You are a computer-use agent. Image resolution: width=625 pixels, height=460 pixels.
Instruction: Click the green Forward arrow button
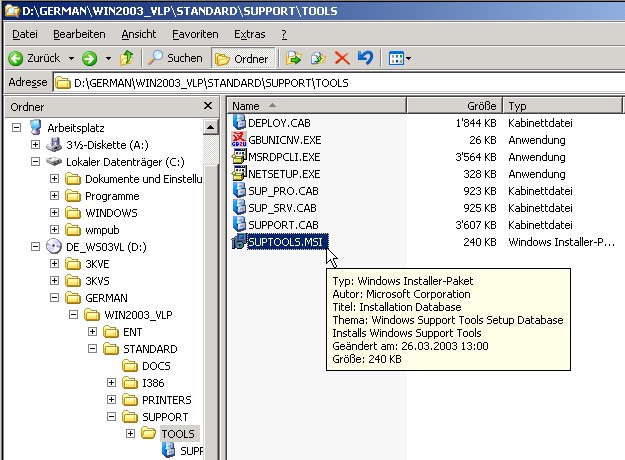click(89, 59)
